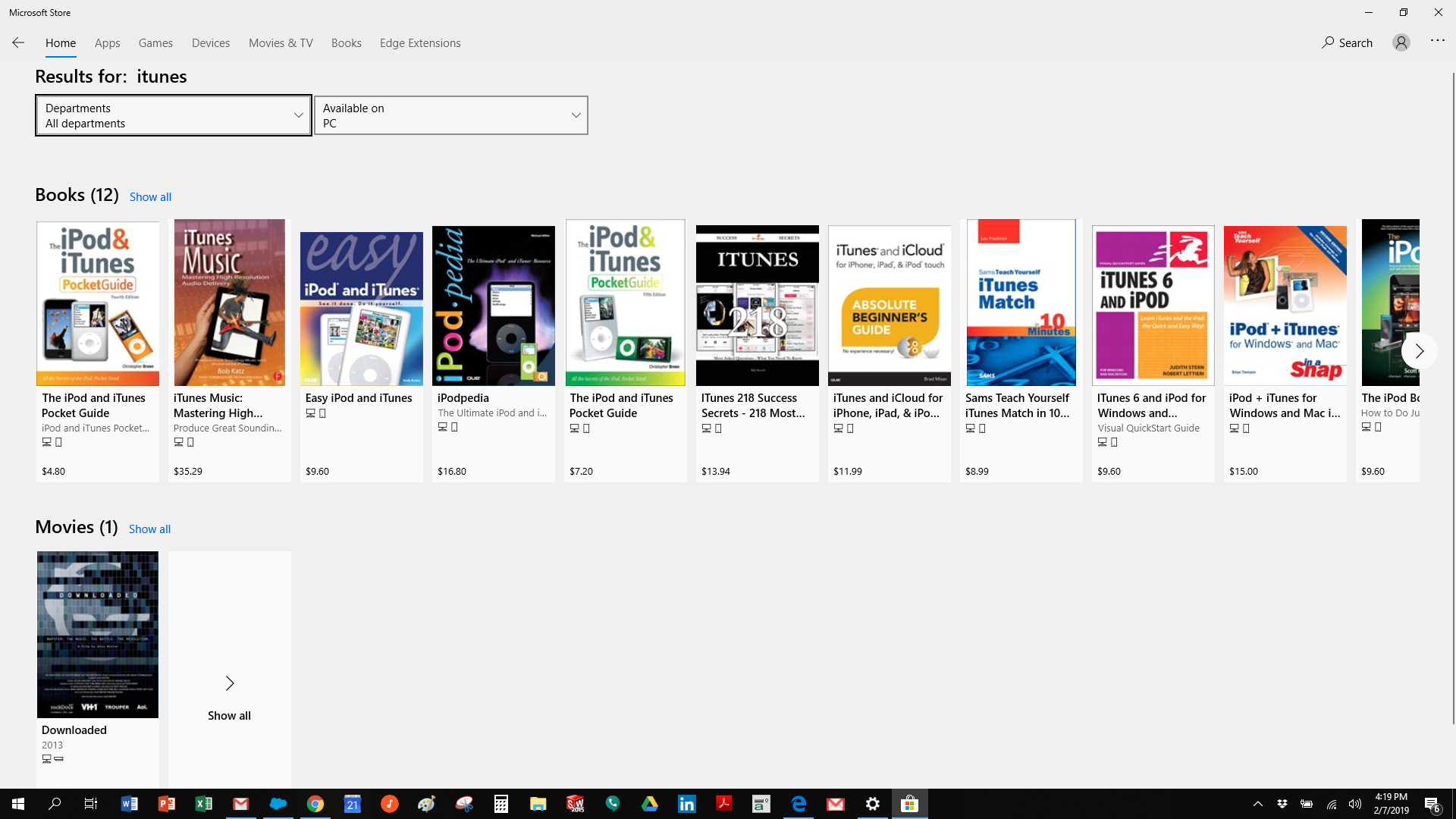Click the $16.80 price on iPodpedia
Viewport: 1456px width, 819px height.
click(x=452, y=472)
